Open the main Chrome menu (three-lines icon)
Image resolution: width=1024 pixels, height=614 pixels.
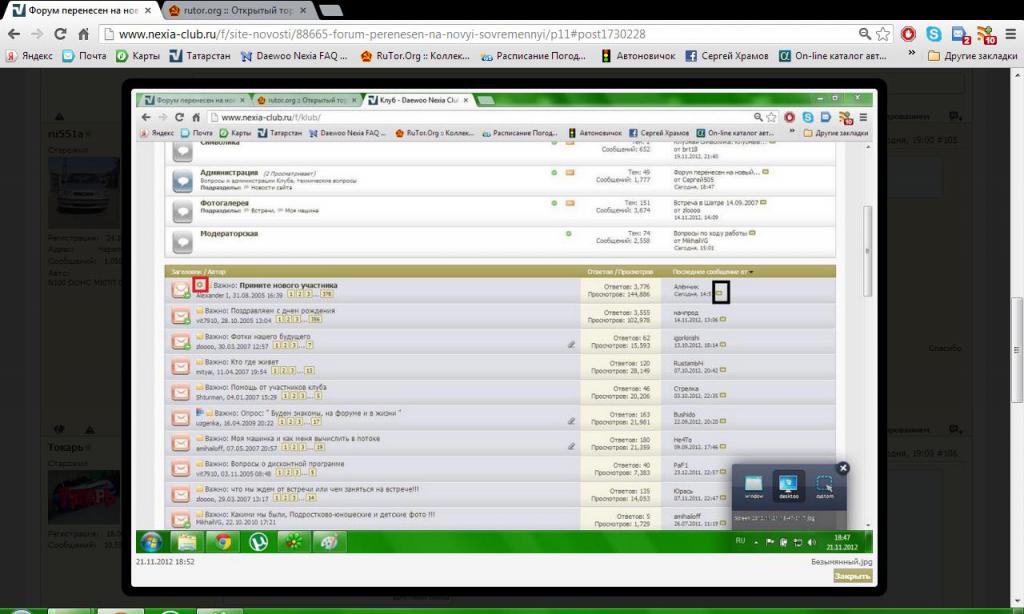[1009, 34]
